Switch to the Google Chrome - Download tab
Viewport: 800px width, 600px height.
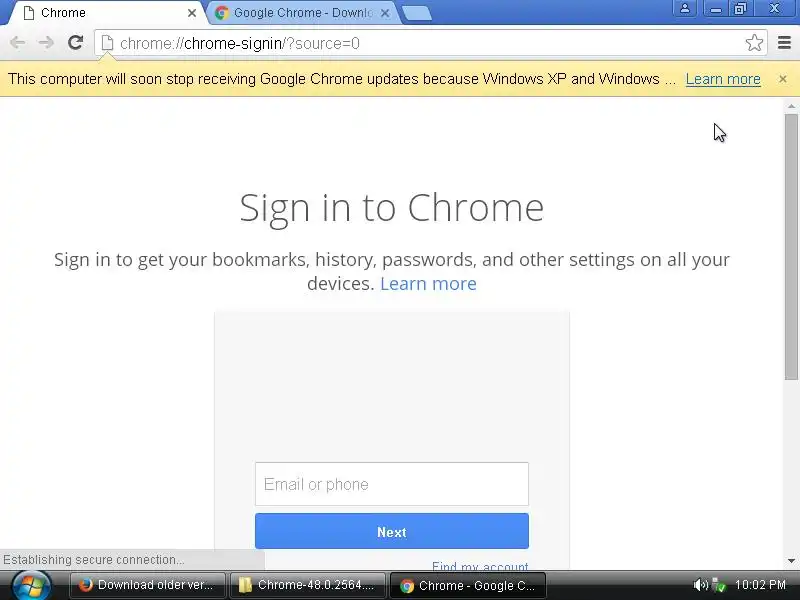303,13
